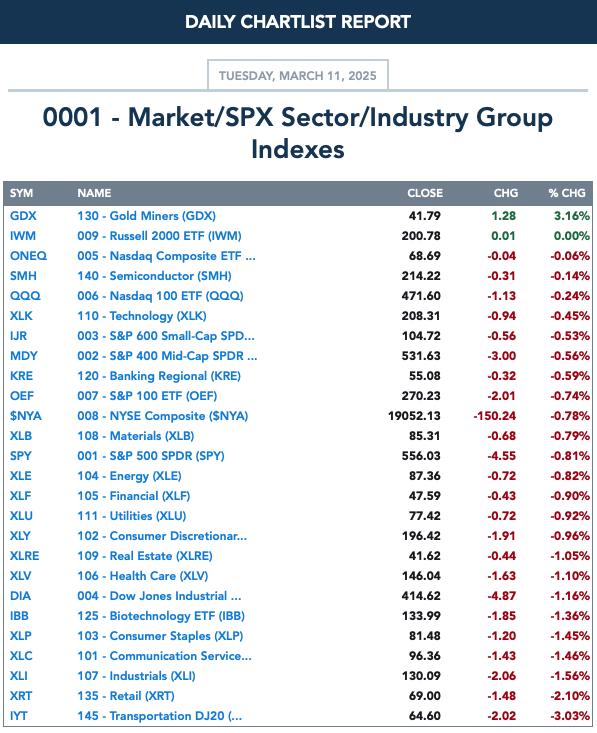Screen dimensions: 597x733
Task: Open 125 - Biotechnology ETF (IBB)
Action: point(161,616)
